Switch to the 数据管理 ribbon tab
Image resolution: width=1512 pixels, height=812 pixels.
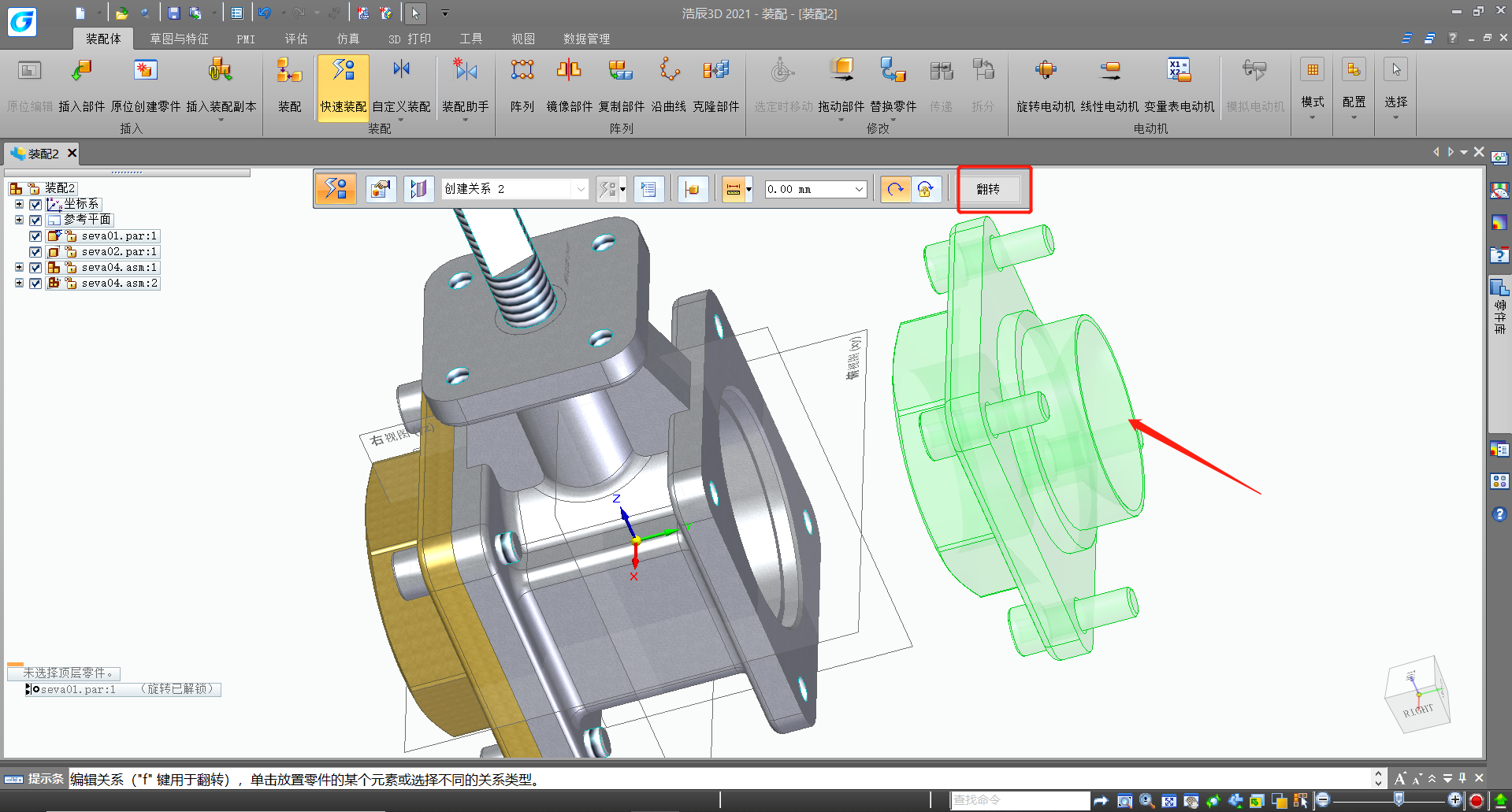pyautogui.click(x=586, y=39)
